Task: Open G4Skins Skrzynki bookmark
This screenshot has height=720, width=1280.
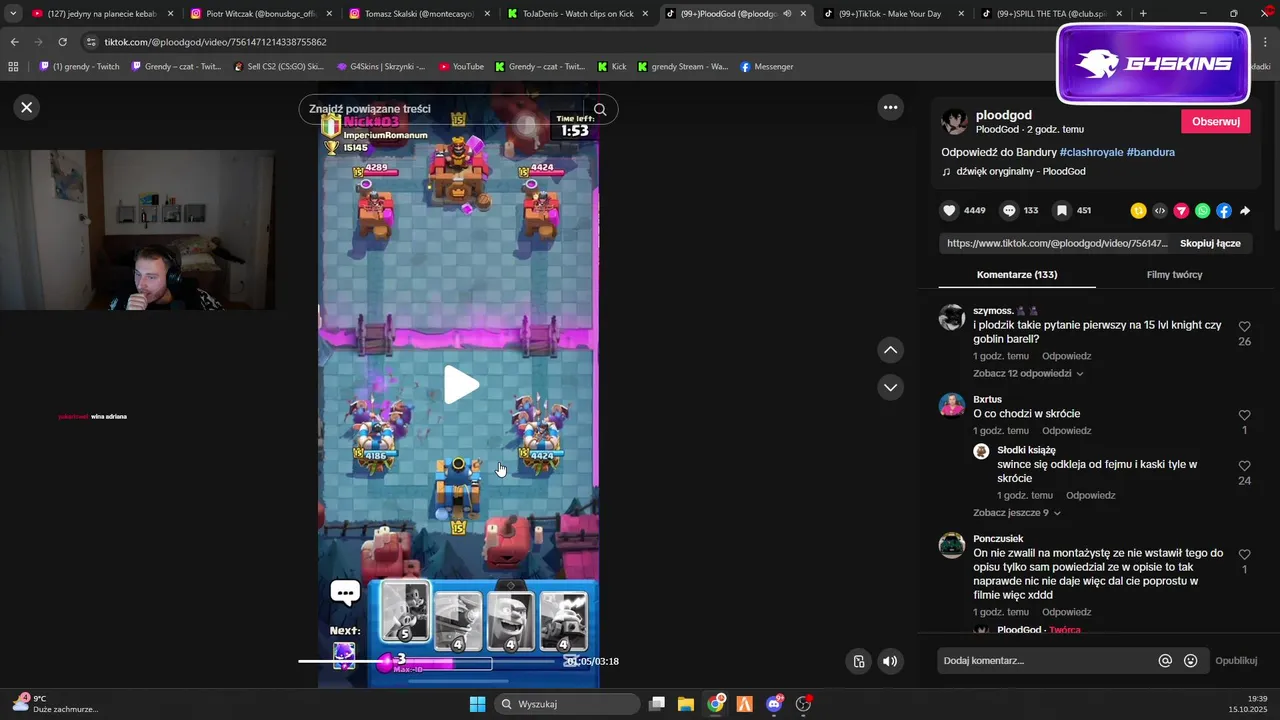Action: click(381, 67)
